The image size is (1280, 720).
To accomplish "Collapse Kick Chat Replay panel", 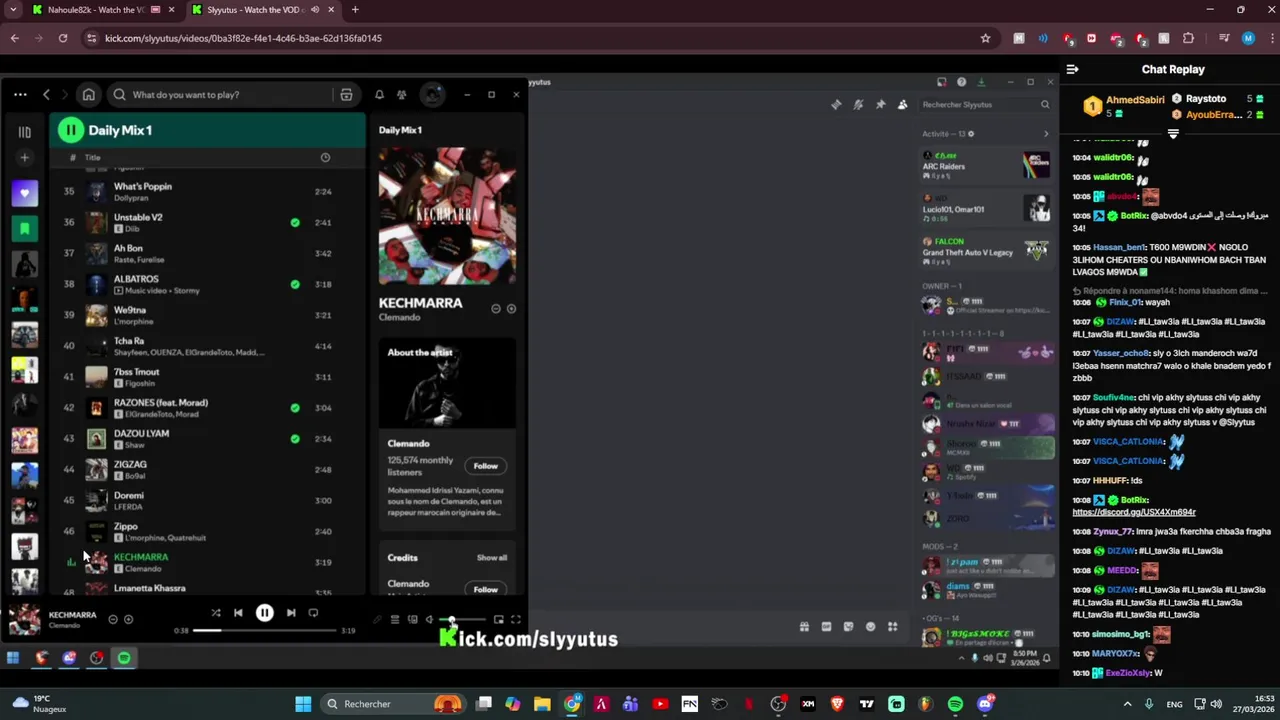I will pos(1072,69).
